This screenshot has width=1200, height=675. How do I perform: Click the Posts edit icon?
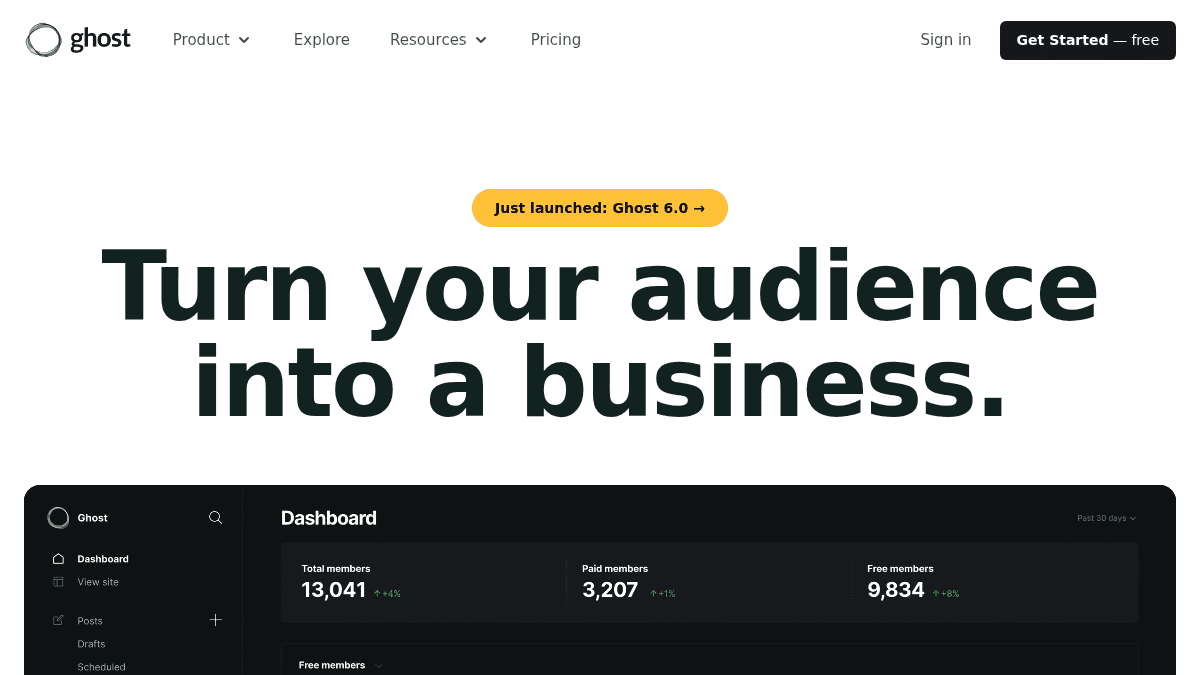click(x=58, y=620)
